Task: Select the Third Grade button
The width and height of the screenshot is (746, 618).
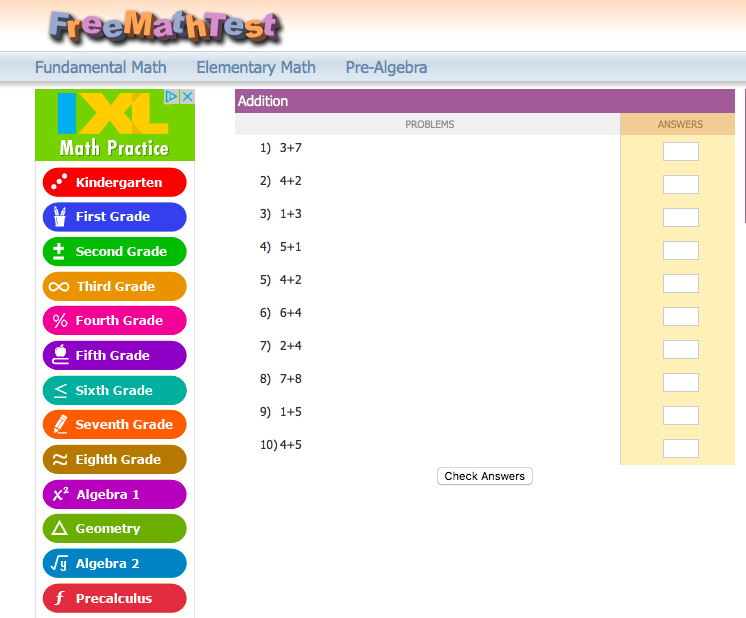Action: [115, 286]
